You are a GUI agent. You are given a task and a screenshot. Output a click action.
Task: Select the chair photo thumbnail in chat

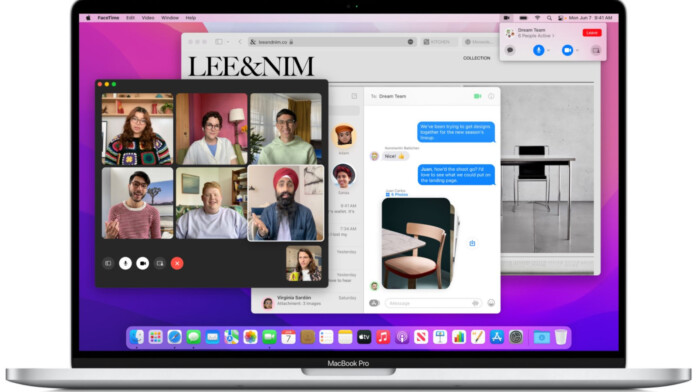click(416, 243)
